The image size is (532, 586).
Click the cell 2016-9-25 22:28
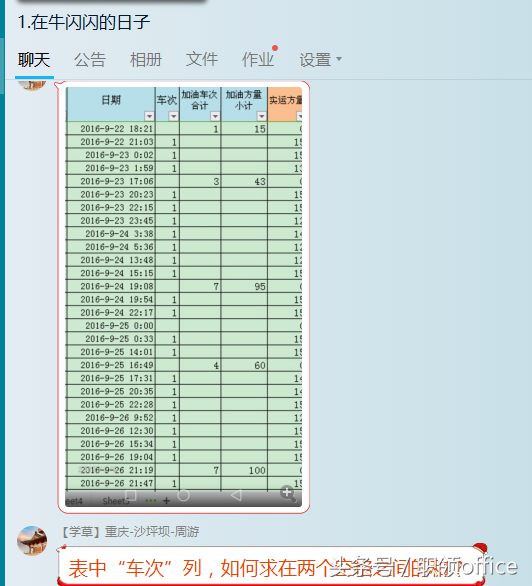click(x=111, y=404)
